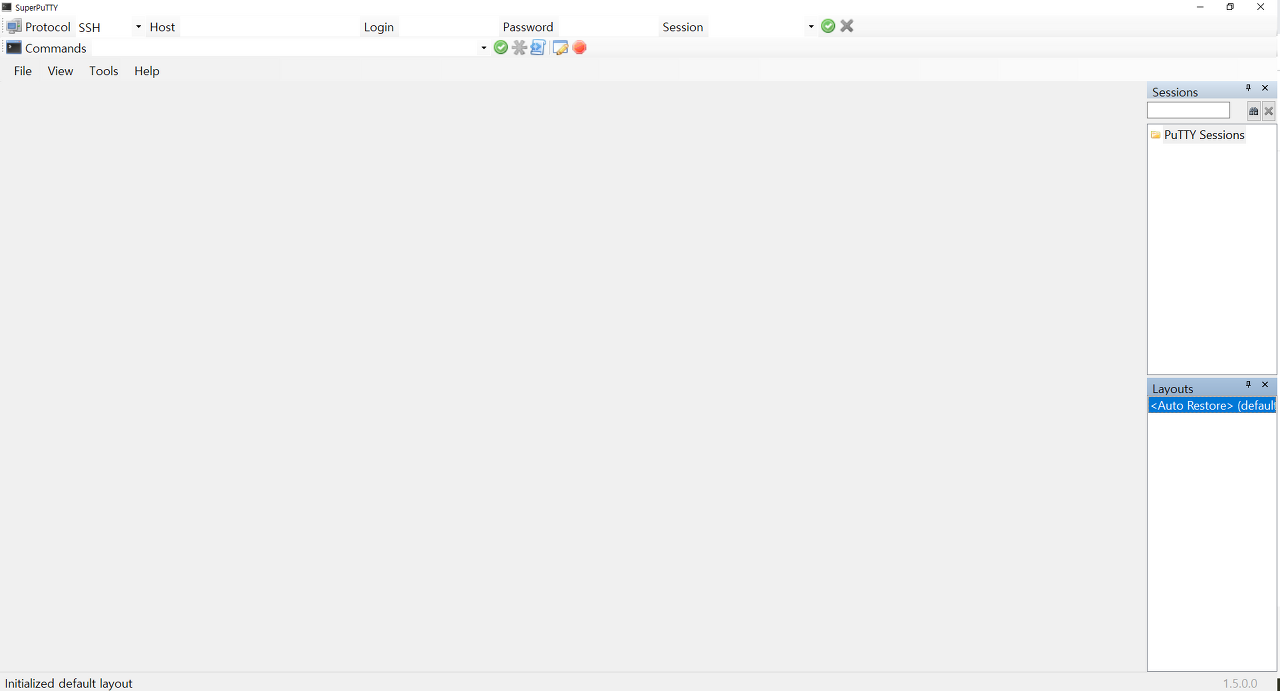Click the 'Initialized default layout' status text

coord(69,683)
